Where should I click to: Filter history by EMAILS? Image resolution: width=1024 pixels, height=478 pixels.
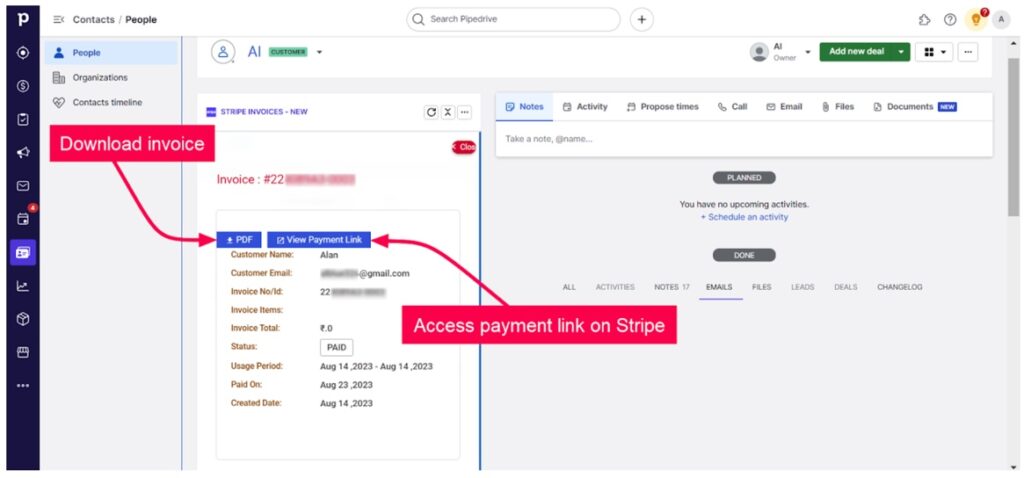pyautogui.click(x=719, y=287)
